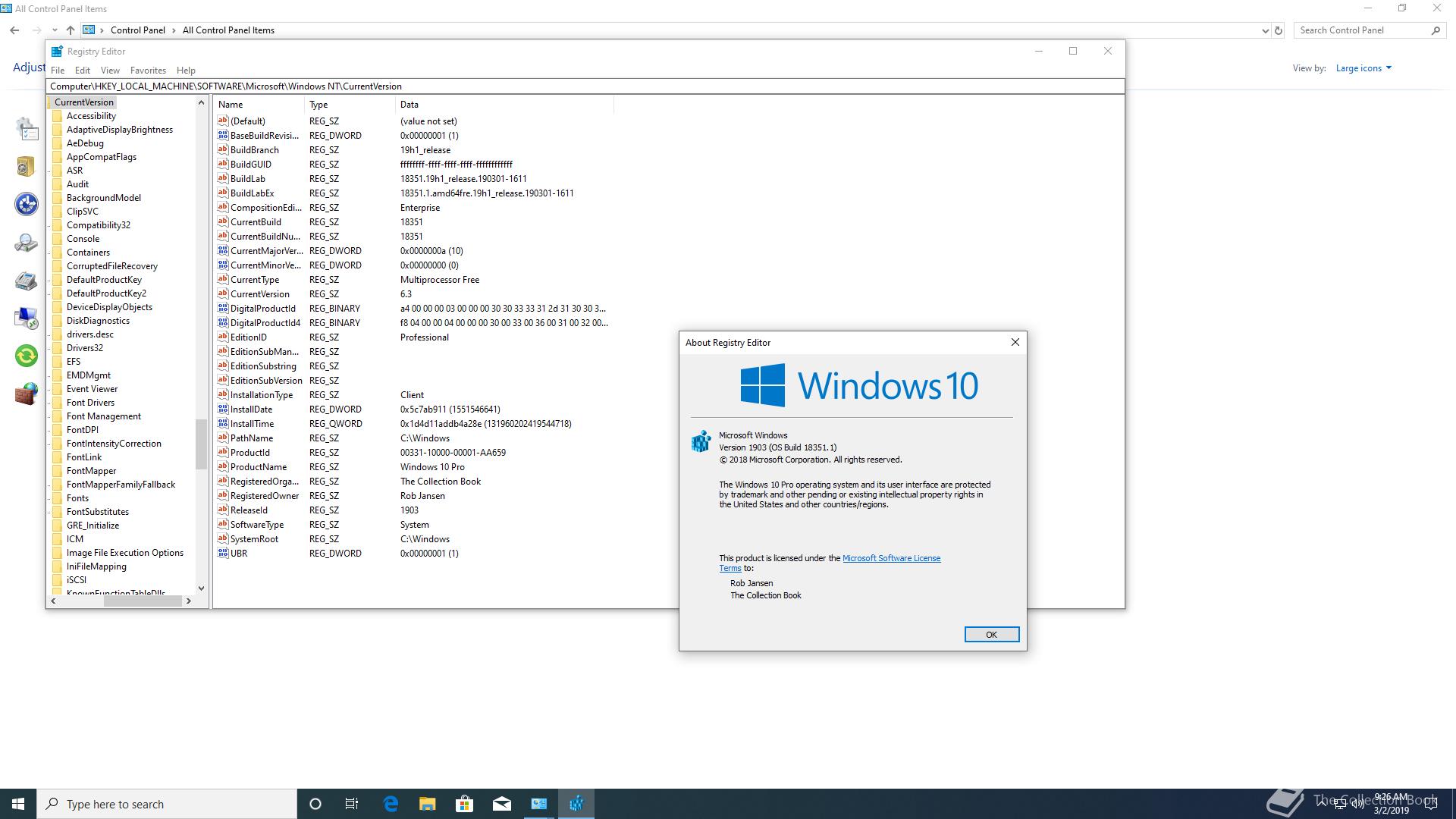
Task: Select the SystemRoot value name
Action: tap(254, 539)
